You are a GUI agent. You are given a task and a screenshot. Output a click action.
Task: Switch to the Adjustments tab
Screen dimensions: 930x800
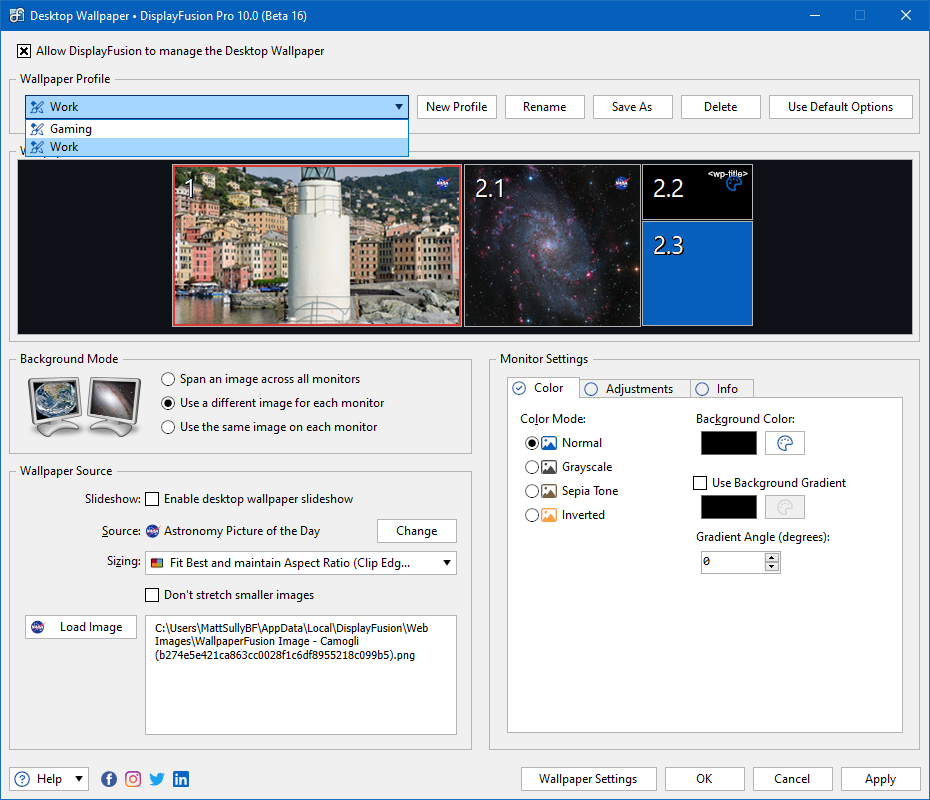(635, 389)
